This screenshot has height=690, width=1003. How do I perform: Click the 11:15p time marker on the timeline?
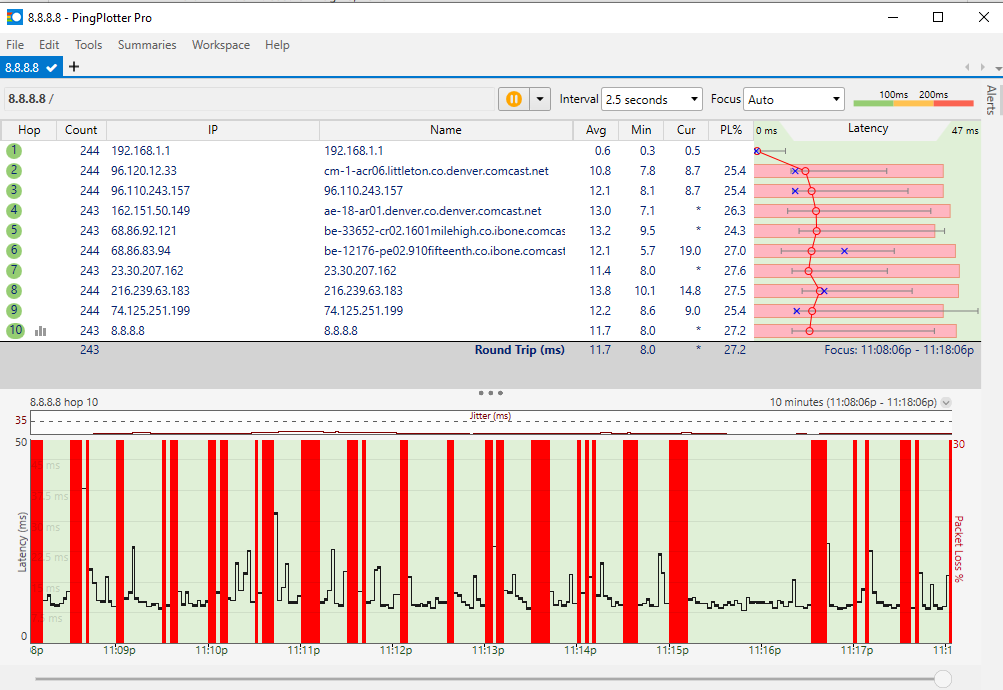[672, 650]
